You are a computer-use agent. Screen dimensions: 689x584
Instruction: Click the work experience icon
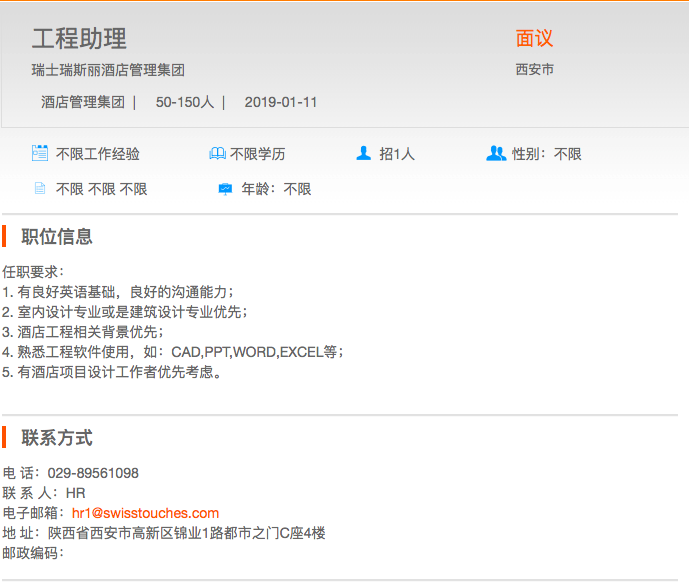(40, 153)
